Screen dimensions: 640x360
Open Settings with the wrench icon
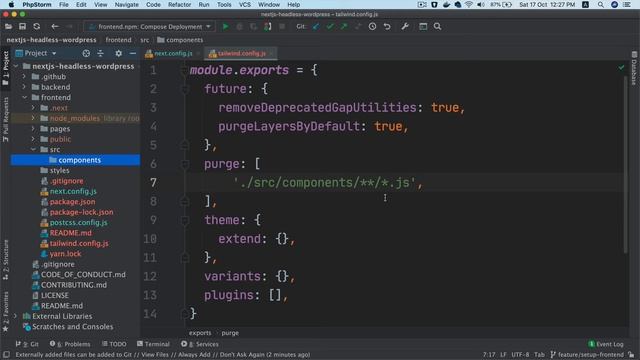coord(405,27)
